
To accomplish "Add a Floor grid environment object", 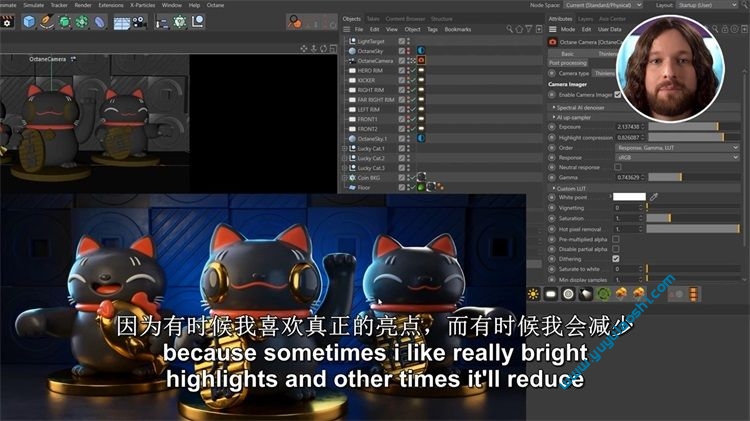I will pyautogui.click(x=121, y=22).
